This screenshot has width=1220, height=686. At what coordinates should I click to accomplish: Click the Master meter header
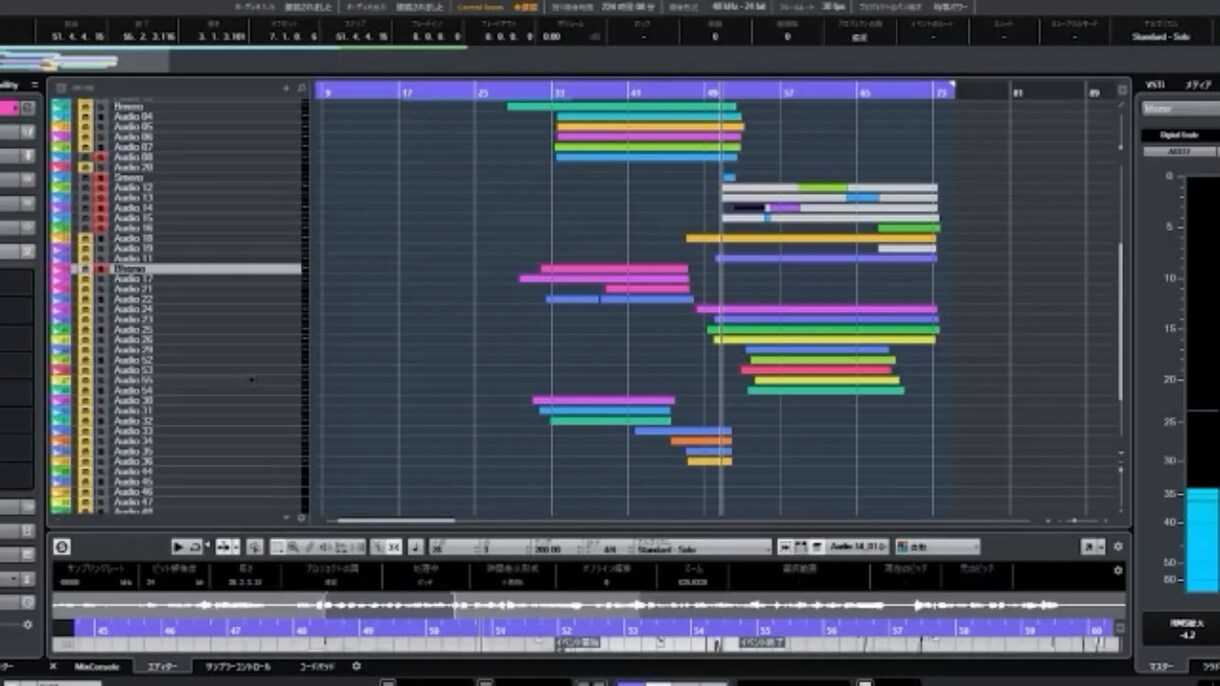[x=1180, y=108]
